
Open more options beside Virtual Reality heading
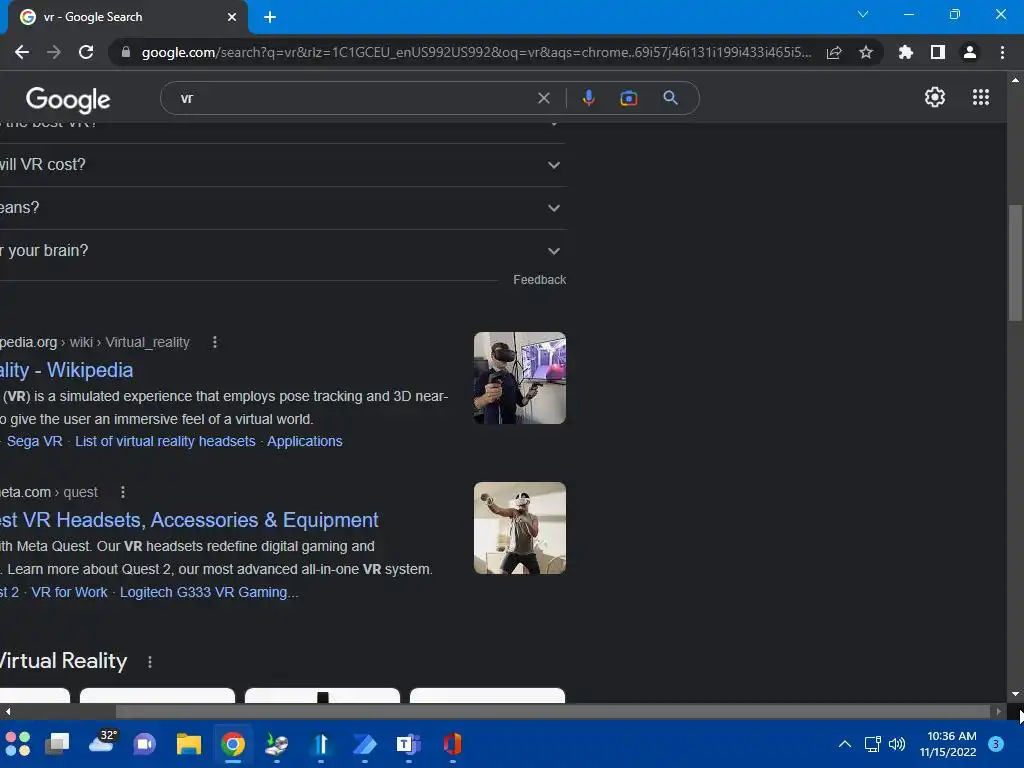coord(150,662)
